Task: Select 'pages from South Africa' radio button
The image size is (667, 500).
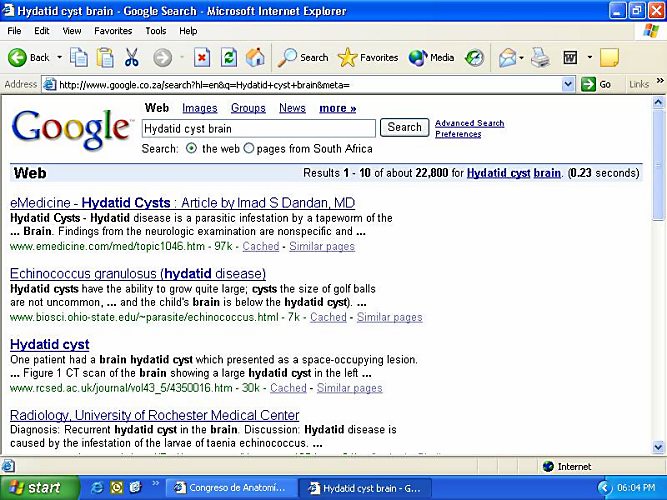Action: [249, 148]
